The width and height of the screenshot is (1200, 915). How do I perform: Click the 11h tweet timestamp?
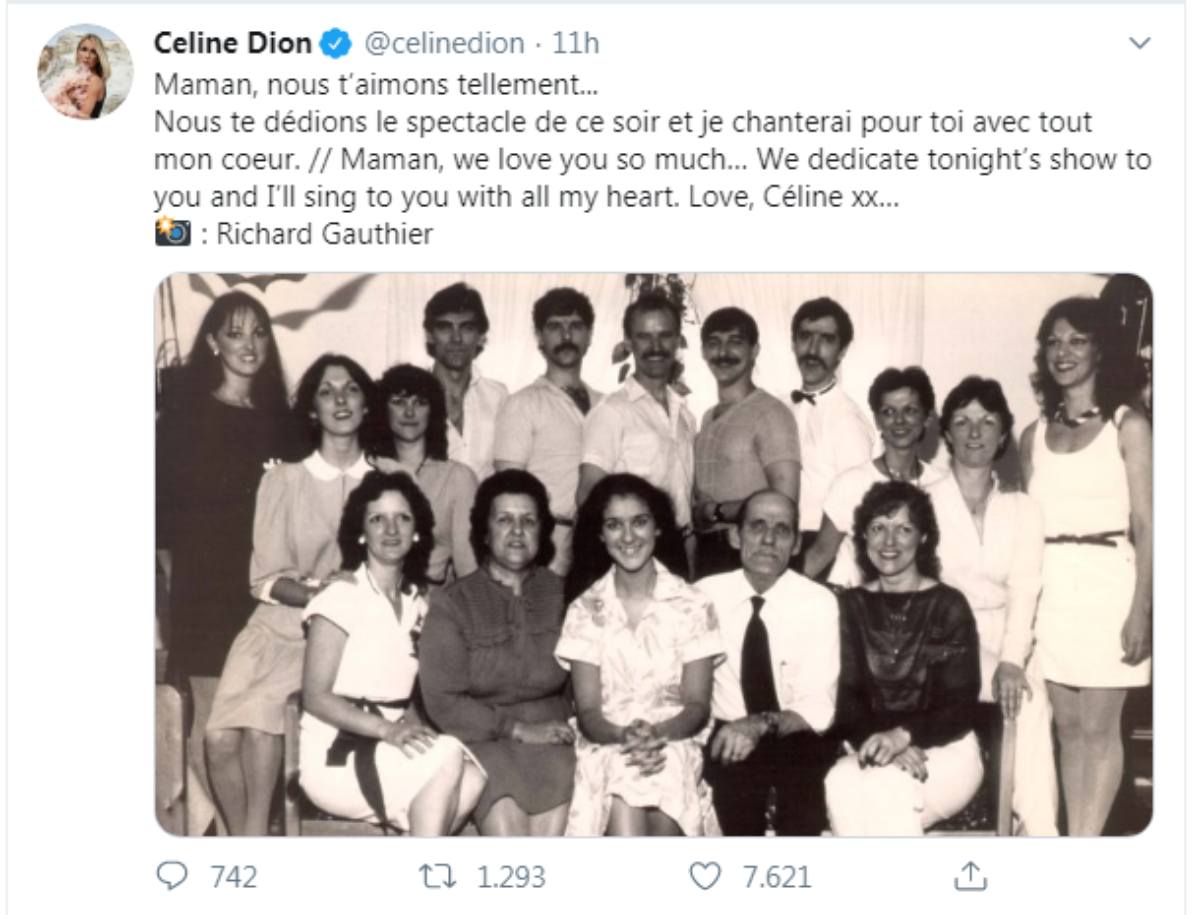pos(576,44)
